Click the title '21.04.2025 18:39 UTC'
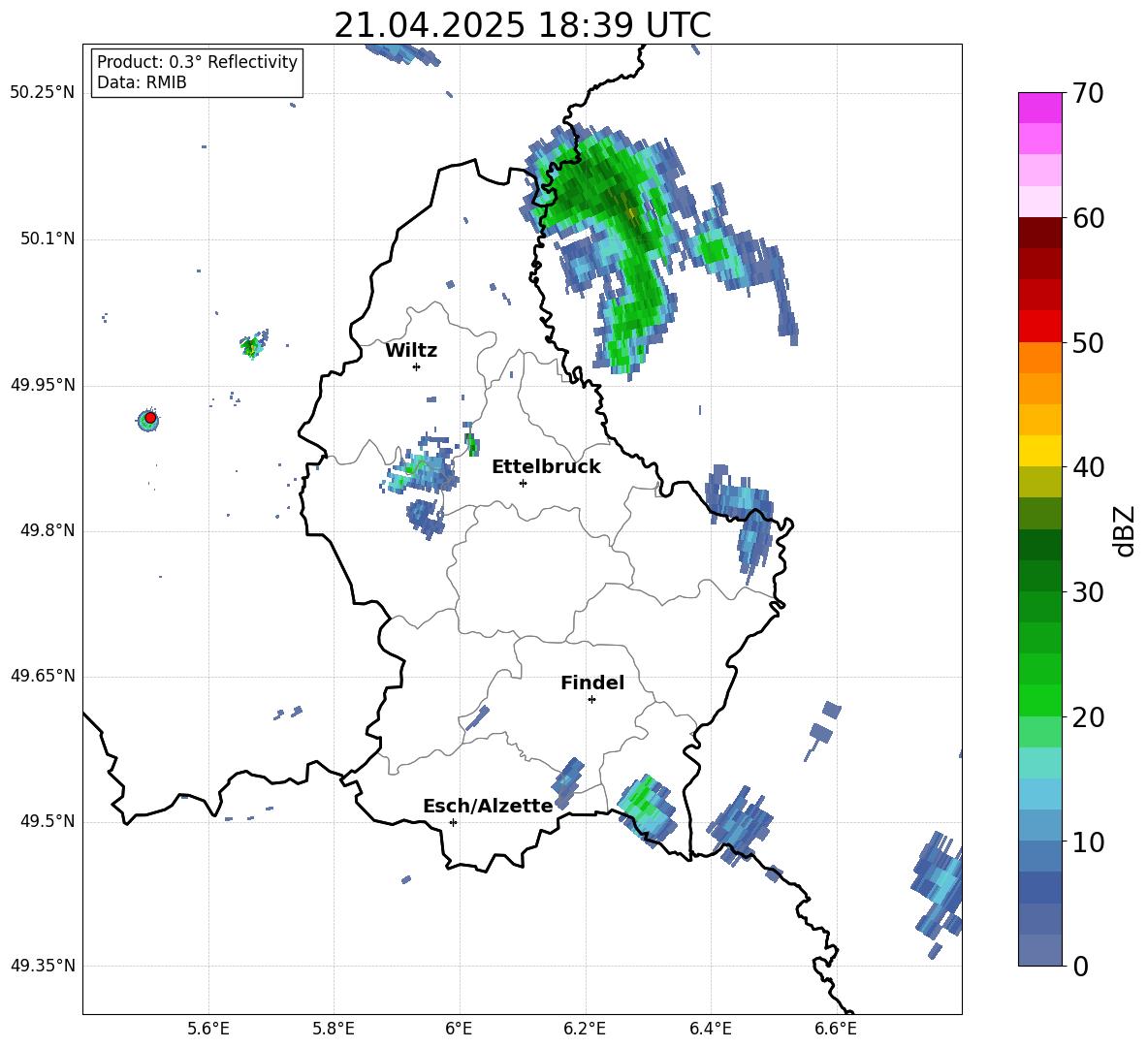 (x=522, y=25)
